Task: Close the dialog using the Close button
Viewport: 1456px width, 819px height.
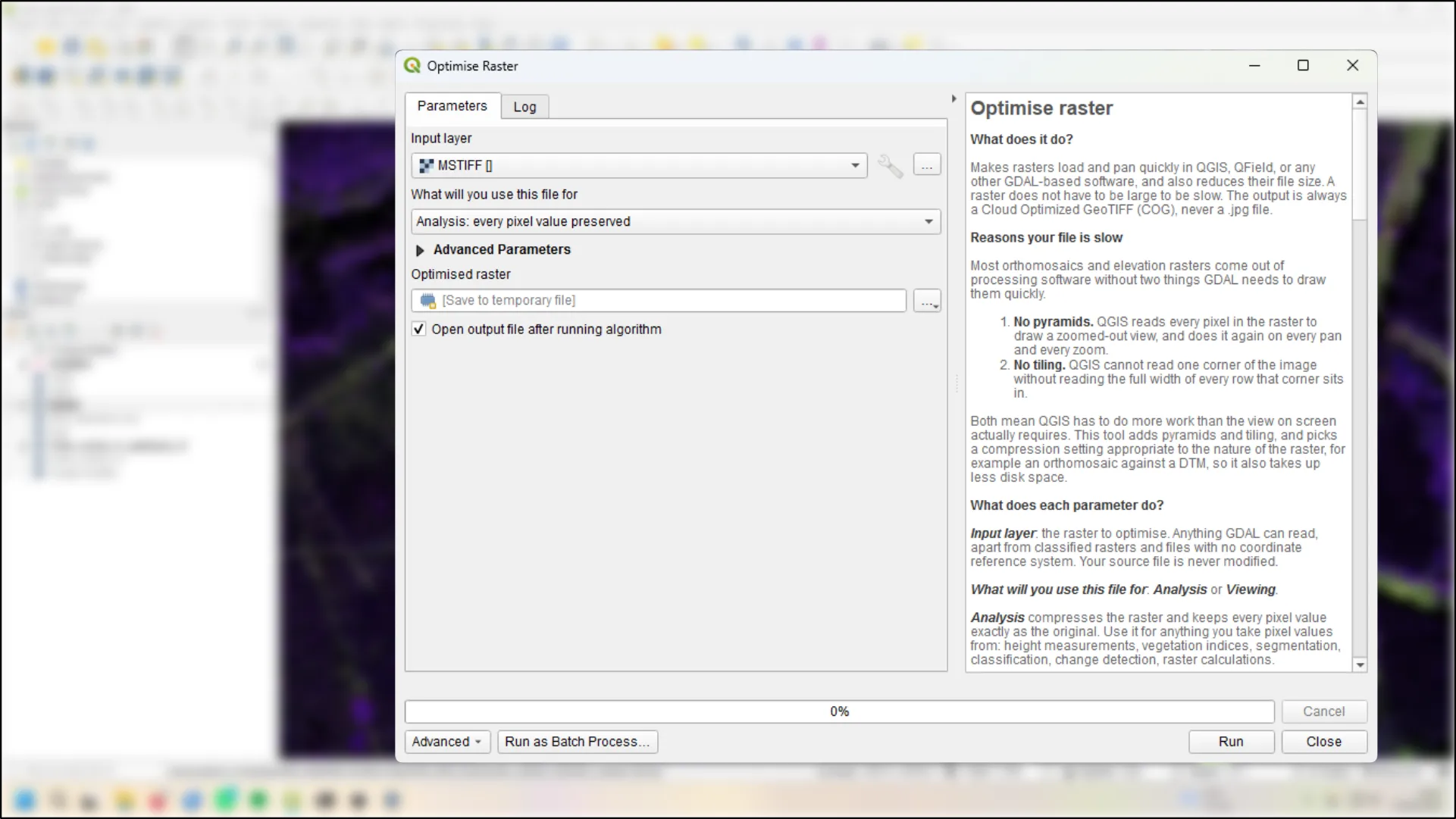Action: [x=1323, y=742]
